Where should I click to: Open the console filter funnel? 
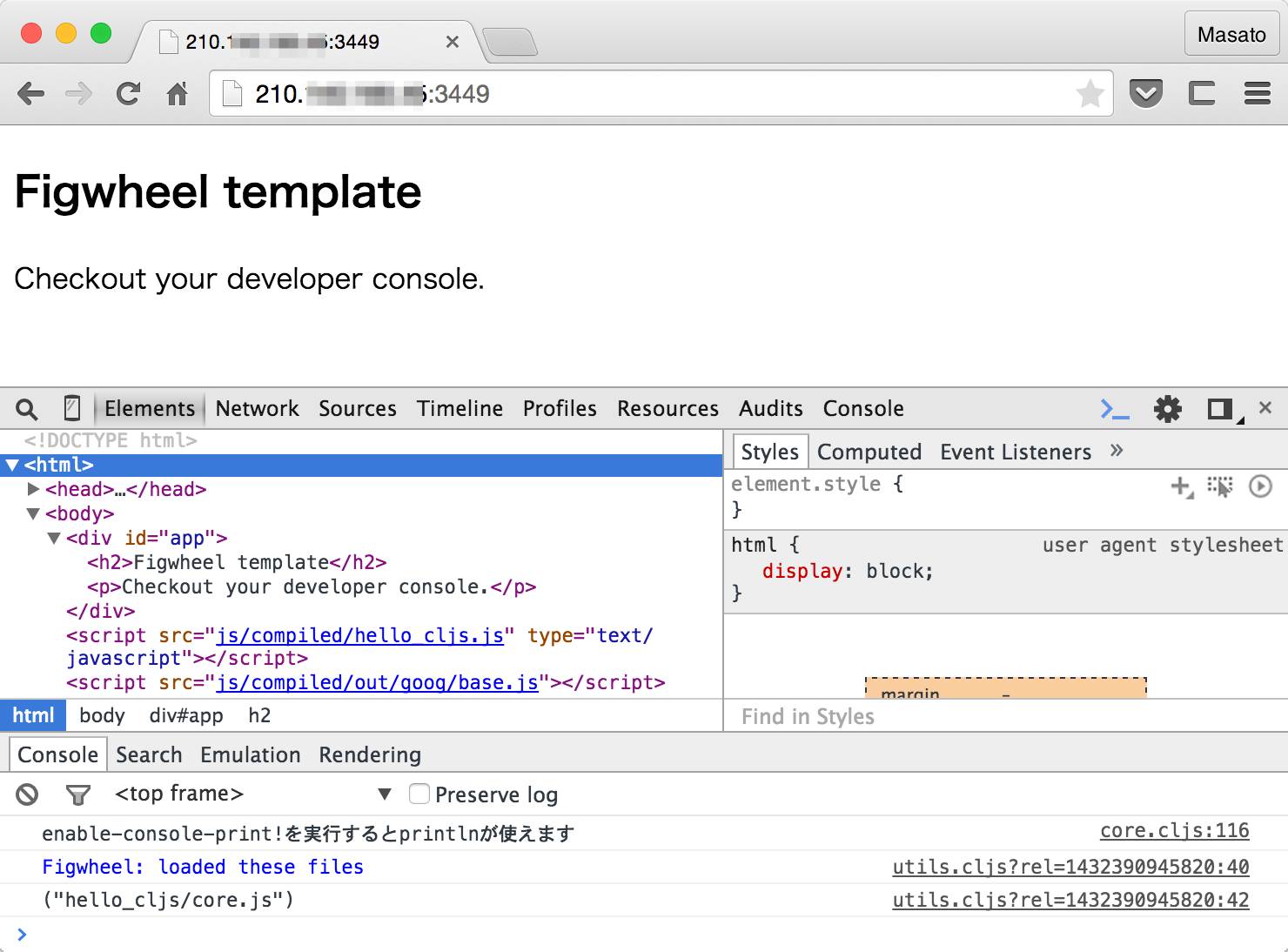[x=77, y=794]
